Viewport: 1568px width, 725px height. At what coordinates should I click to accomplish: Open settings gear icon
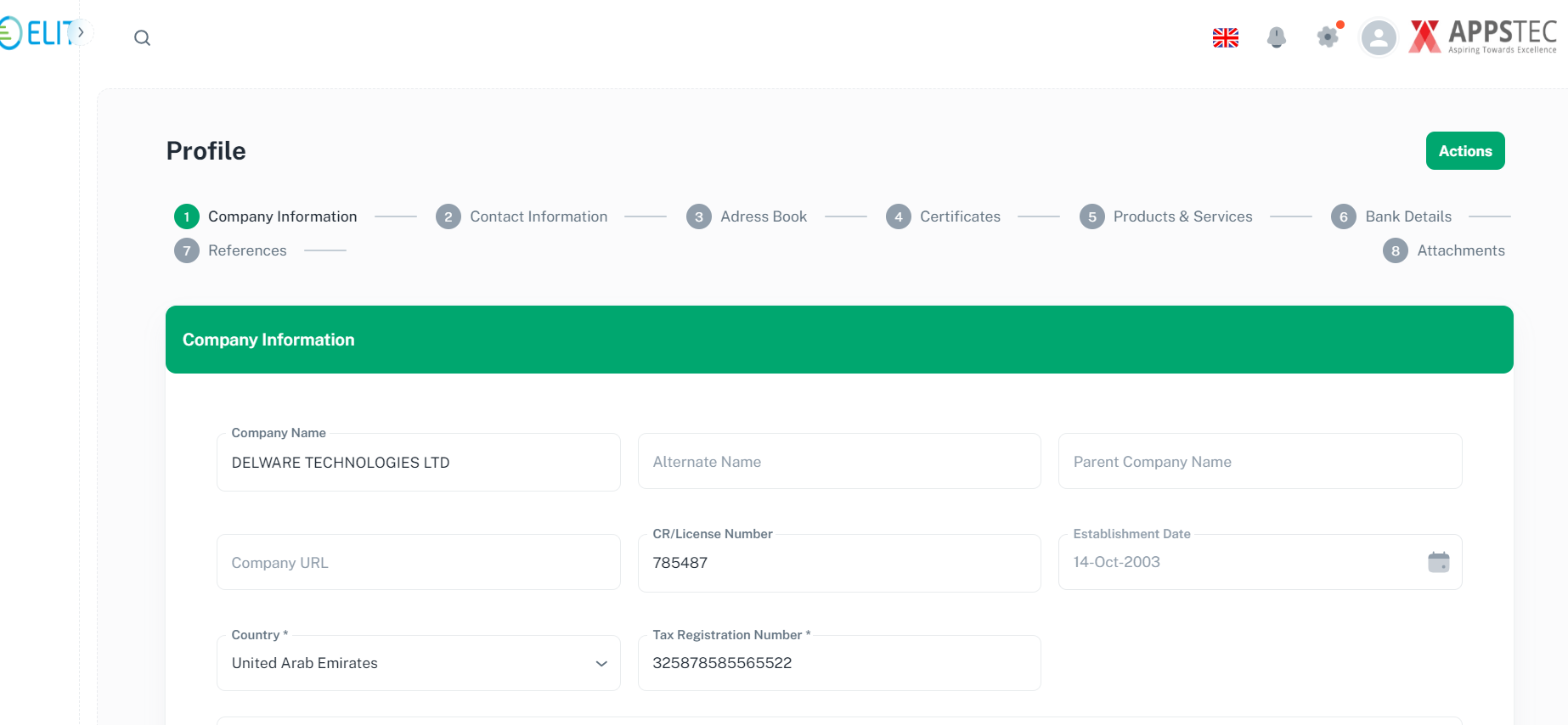(x=1327, y=37)
